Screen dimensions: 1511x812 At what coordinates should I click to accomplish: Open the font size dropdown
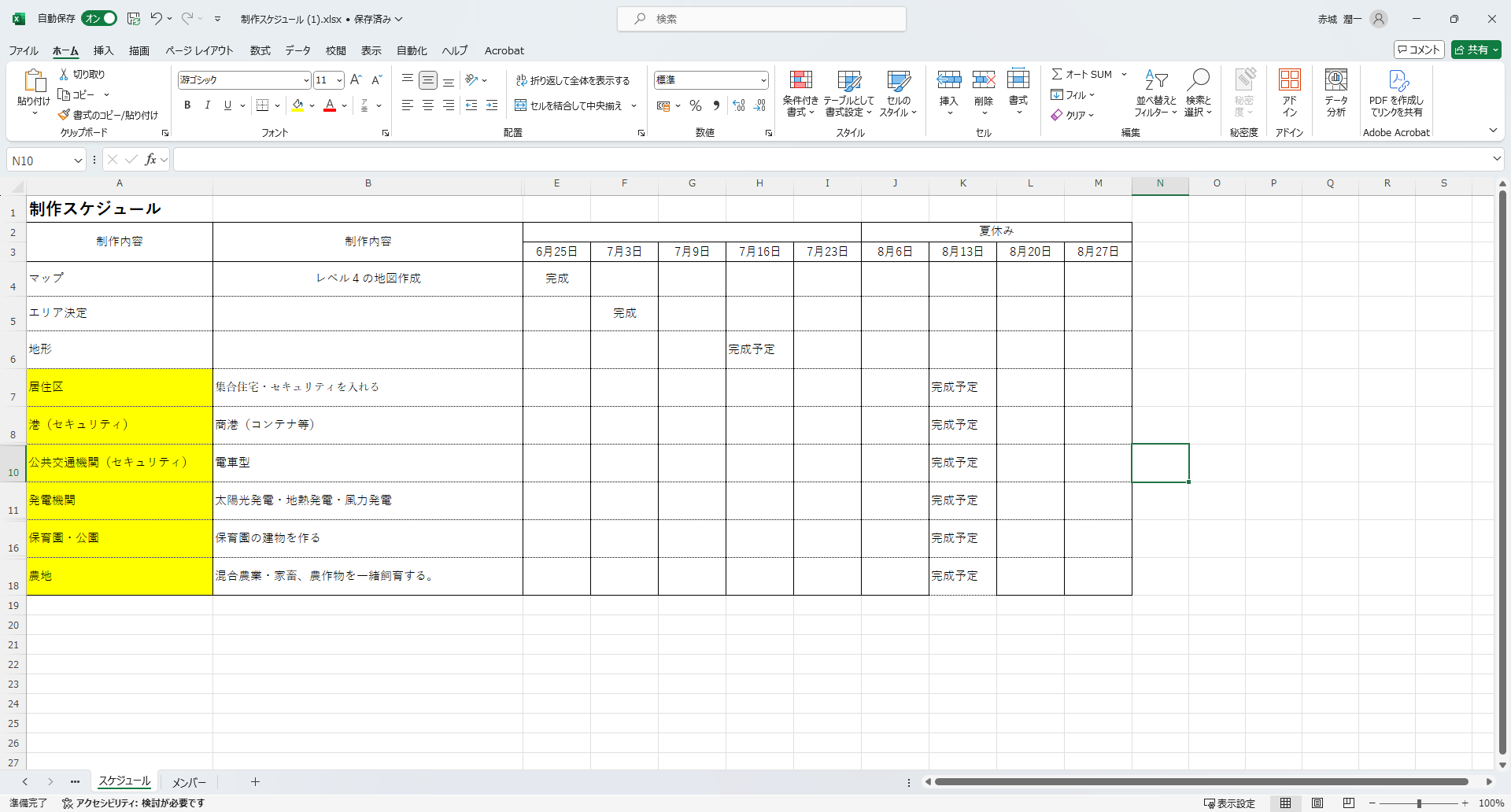tap(339, 80)
